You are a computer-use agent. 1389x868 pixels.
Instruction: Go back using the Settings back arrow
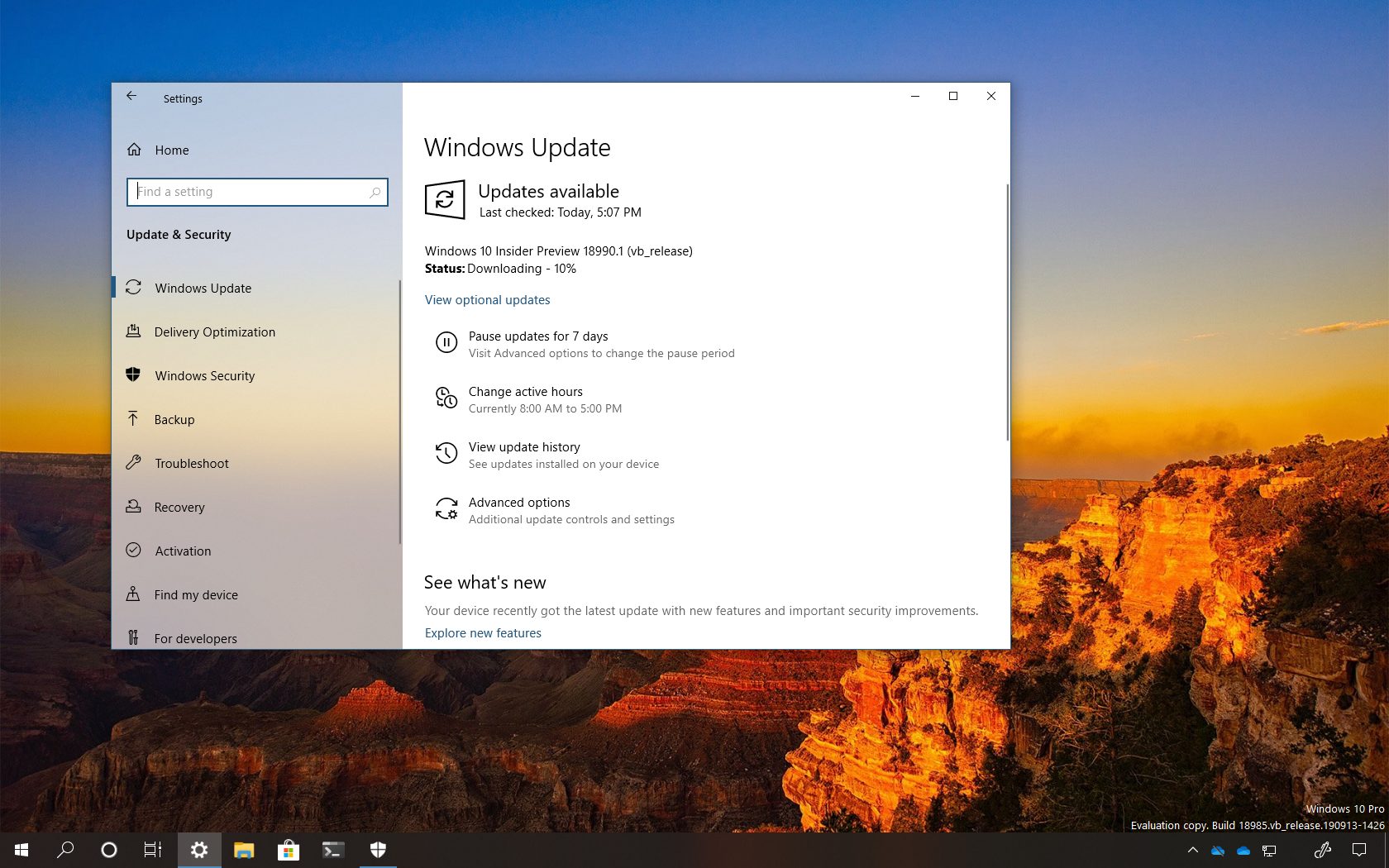tap(131, 97)
